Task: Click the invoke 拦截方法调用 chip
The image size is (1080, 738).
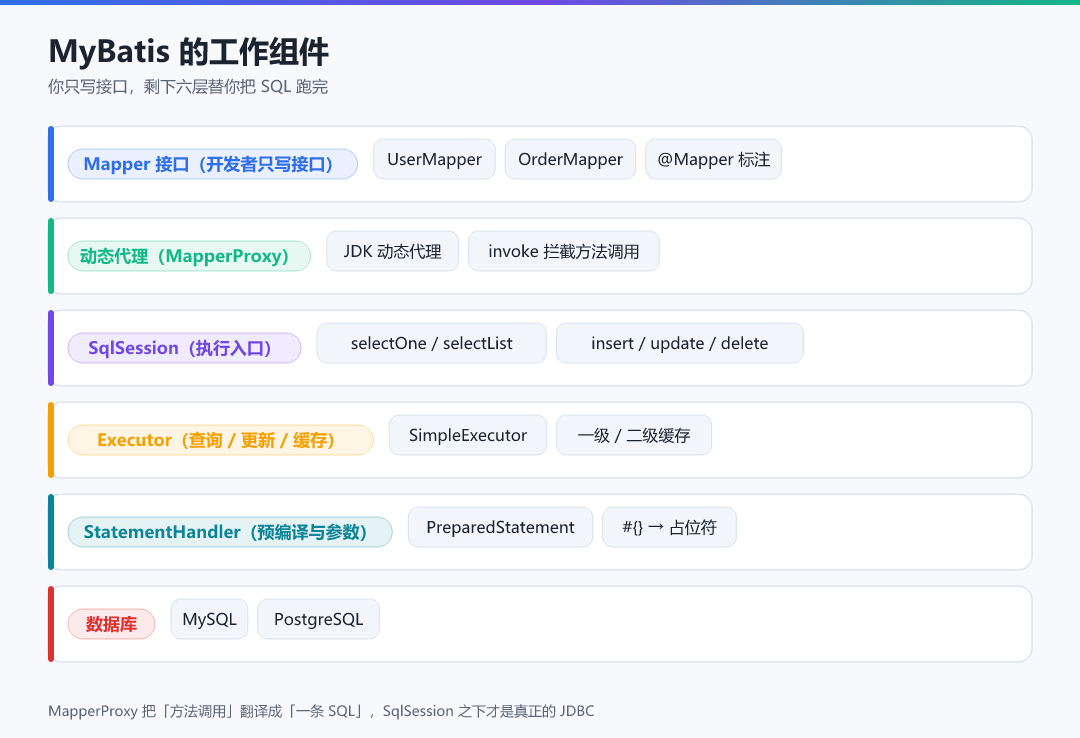Action: click(x=564, y=251)
